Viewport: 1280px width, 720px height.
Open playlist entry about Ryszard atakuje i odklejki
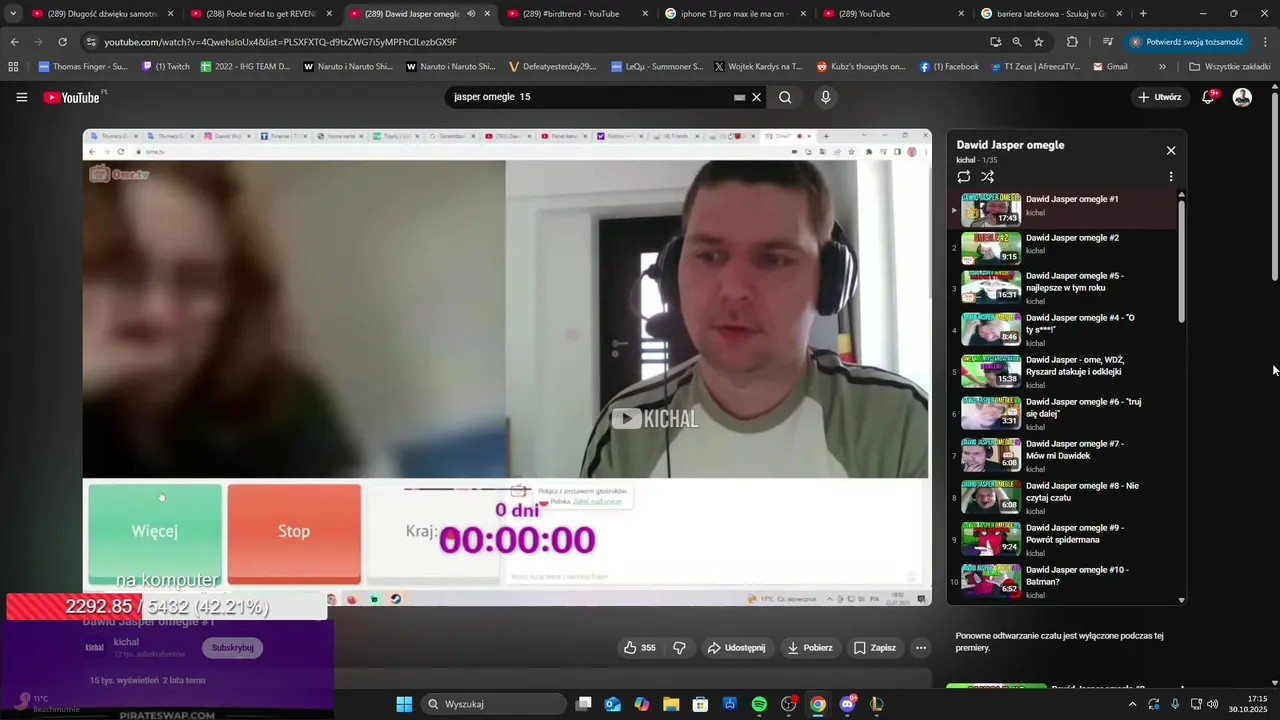1064,371
